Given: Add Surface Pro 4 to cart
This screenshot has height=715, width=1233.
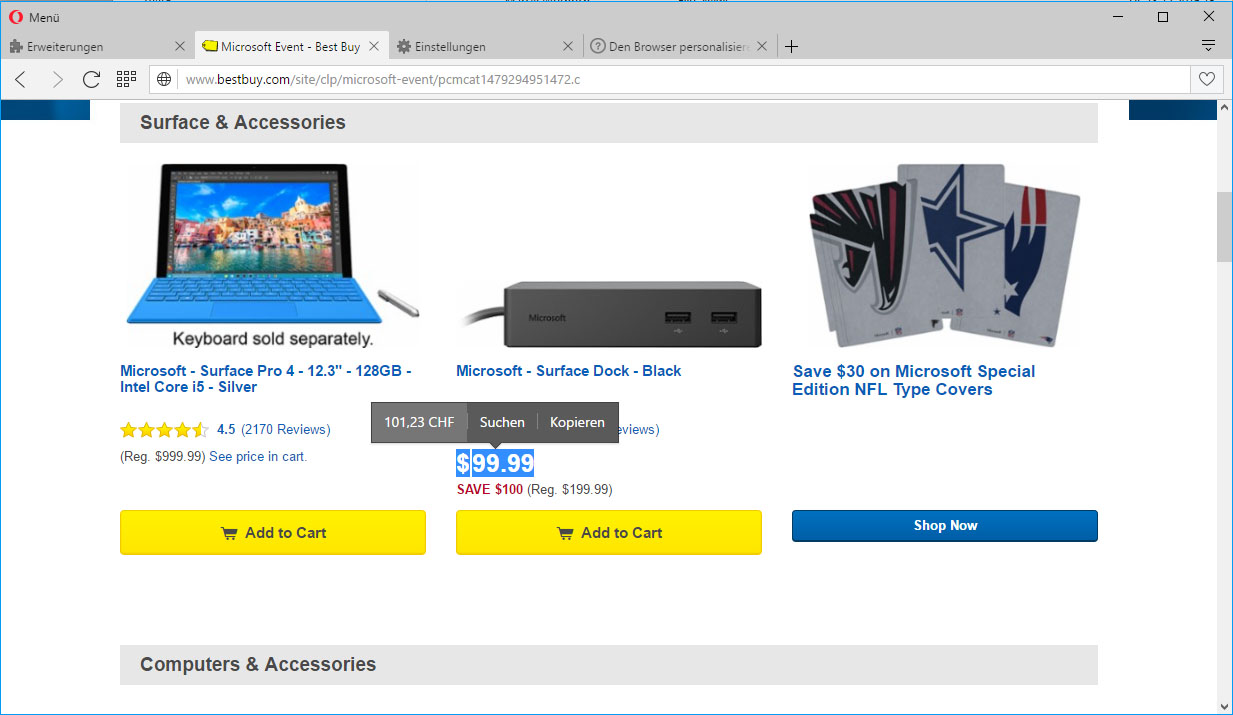Looking at the screenshot, I should [273, 532].
